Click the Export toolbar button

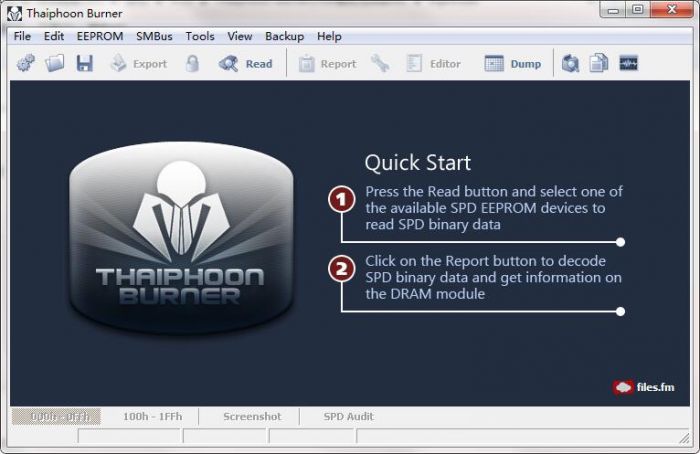tap(138, 64)
